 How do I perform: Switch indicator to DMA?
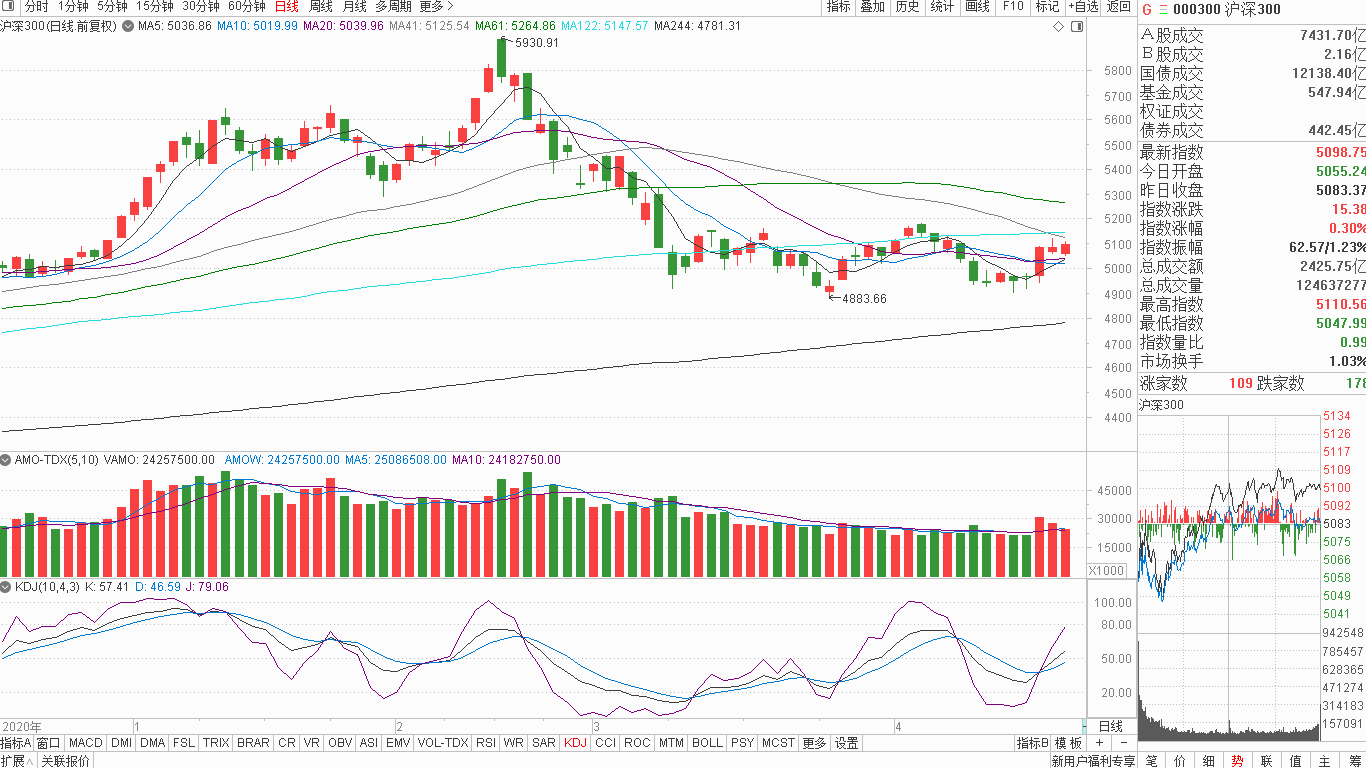[x=153, y=743]
